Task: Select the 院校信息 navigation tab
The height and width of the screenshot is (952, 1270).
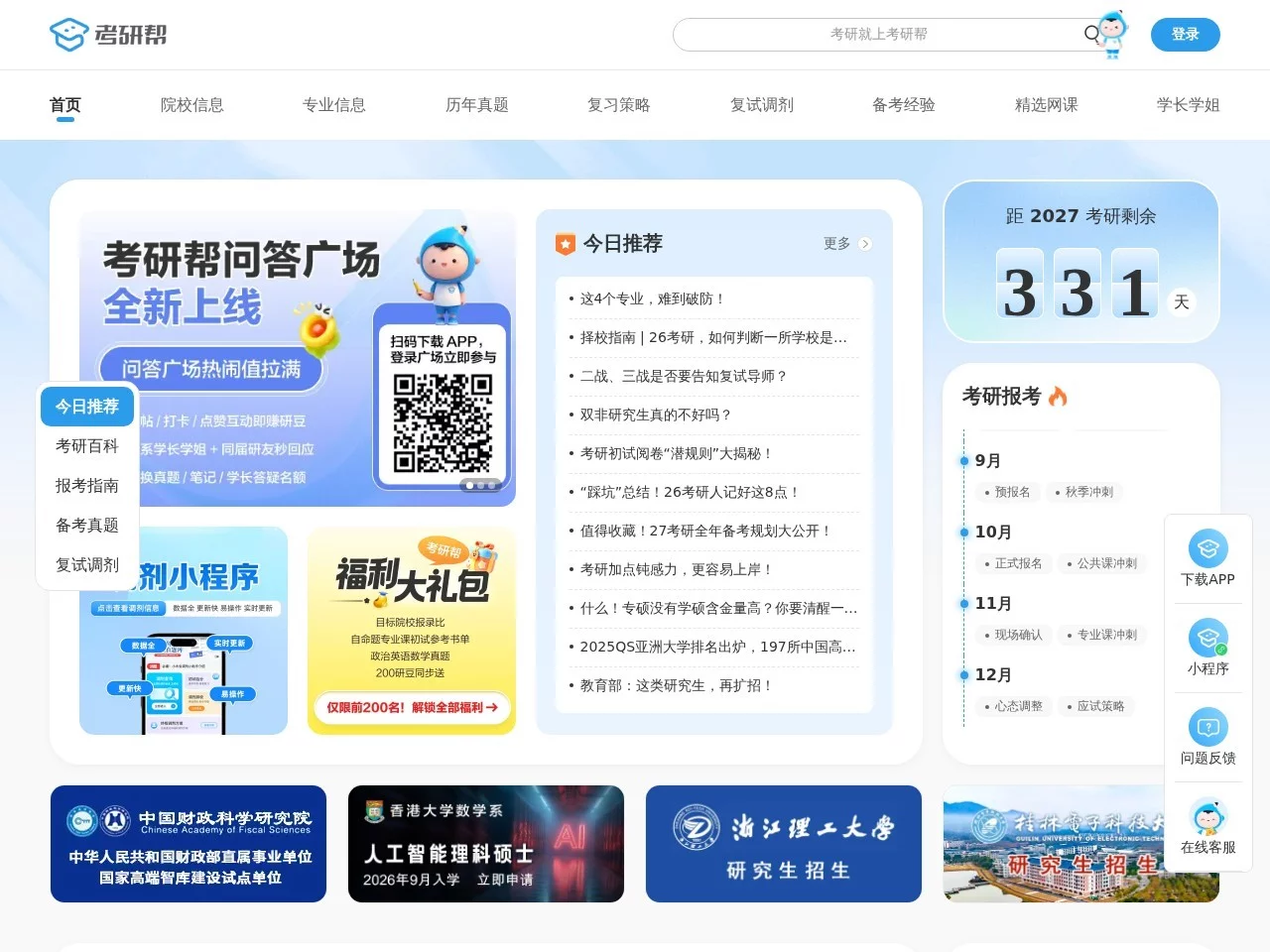Action: coord(191,105)
